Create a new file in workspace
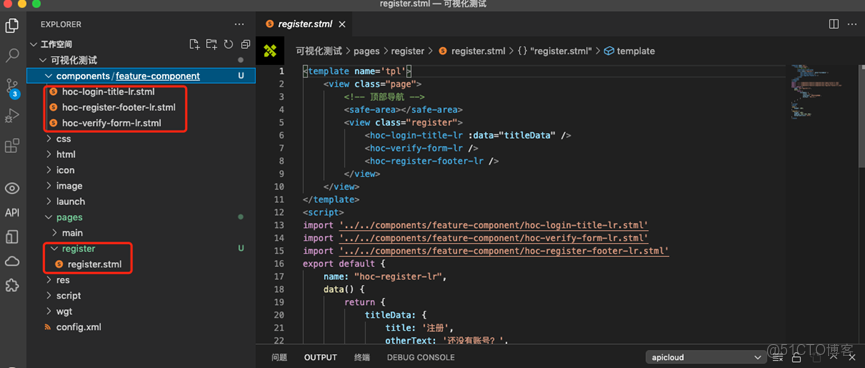 pos(194,44)
